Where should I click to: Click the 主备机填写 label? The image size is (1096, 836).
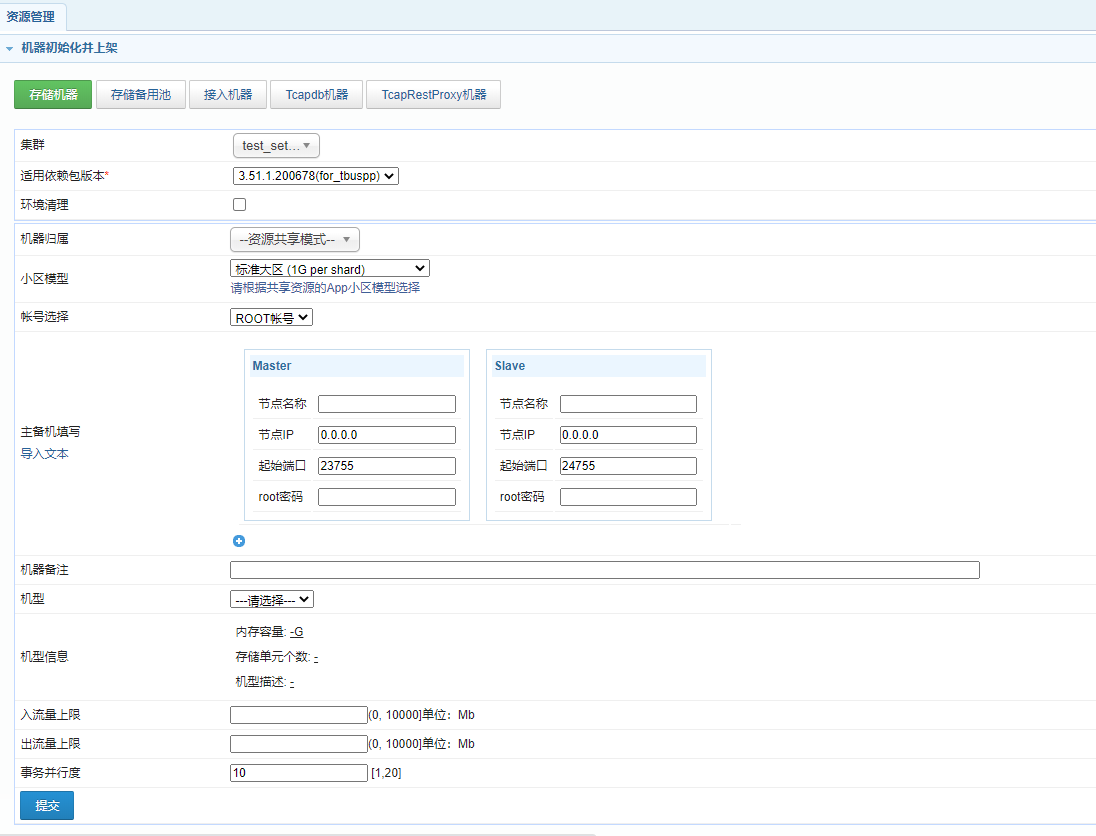(x=50, y=432)
